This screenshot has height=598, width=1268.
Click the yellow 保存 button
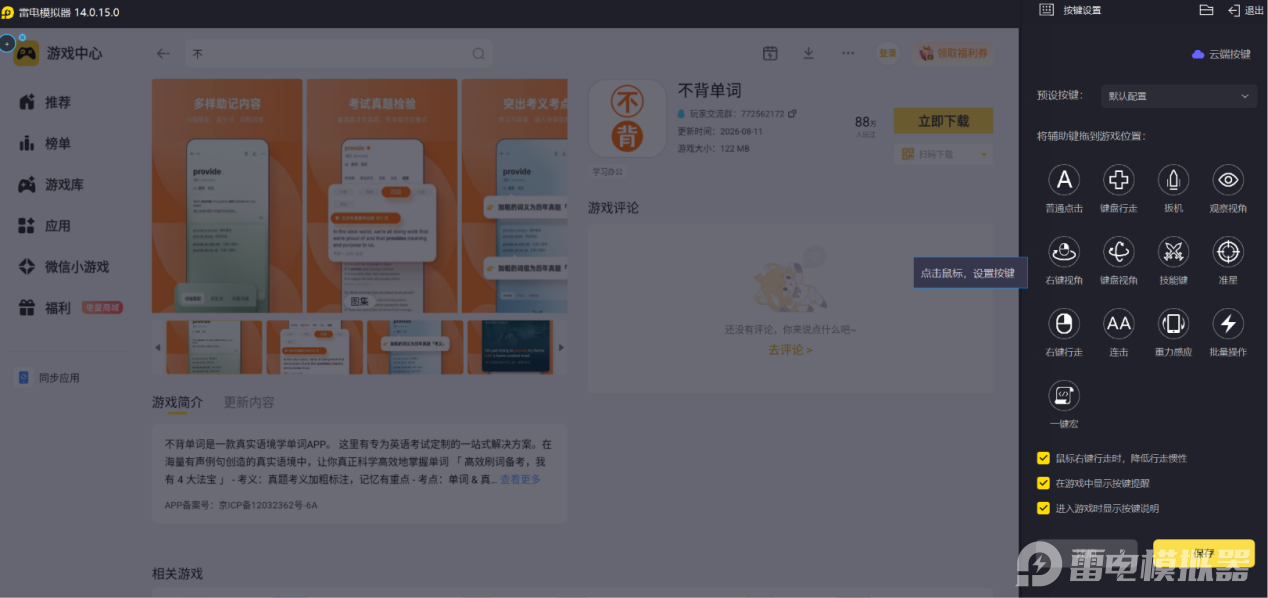point(1204,553)
